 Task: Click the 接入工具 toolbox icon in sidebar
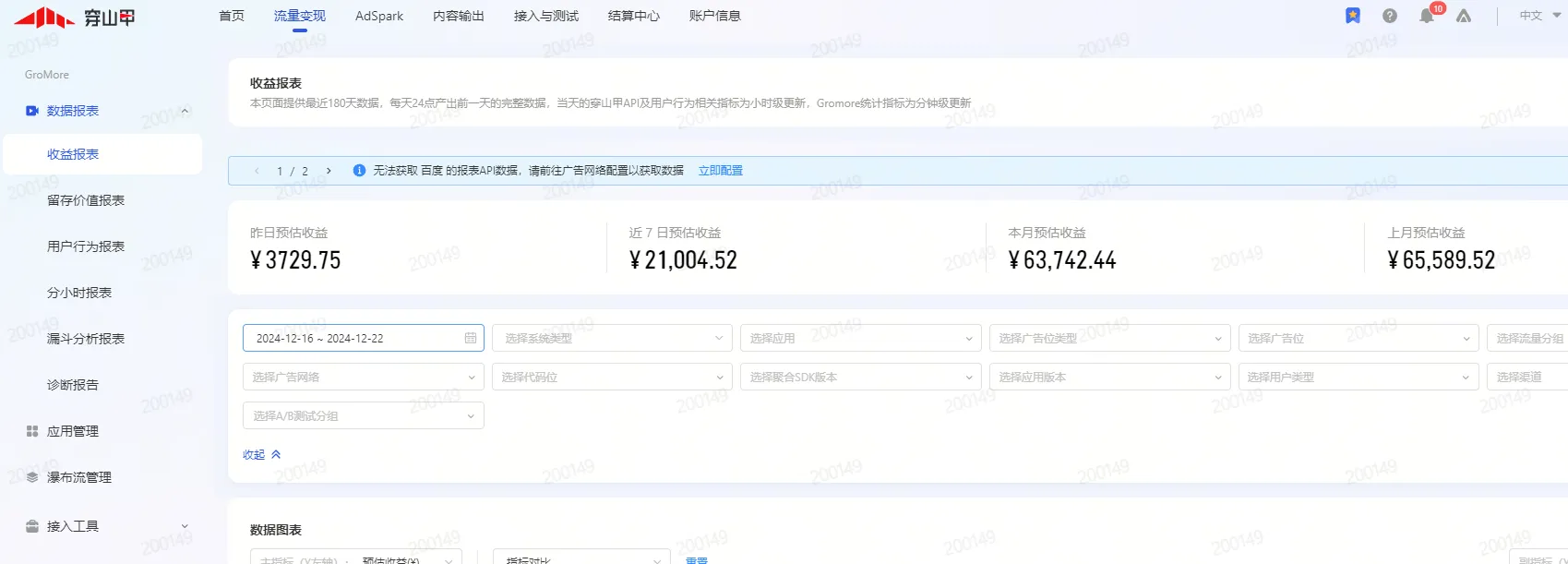[x=32, y=526]
